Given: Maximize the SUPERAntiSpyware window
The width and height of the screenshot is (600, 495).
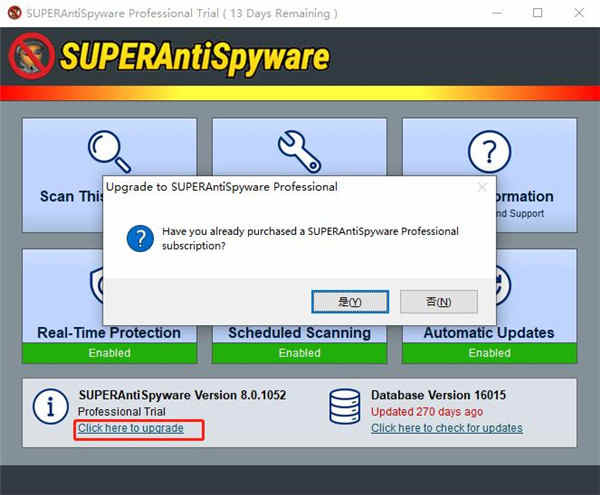Looking at the screenshot, I should [538, 13].
